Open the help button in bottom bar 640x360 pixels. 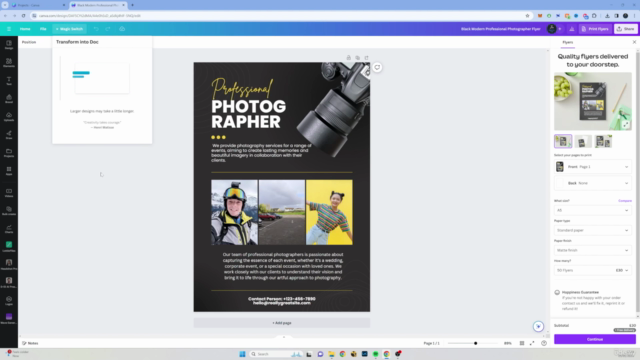tap(544, 343)
